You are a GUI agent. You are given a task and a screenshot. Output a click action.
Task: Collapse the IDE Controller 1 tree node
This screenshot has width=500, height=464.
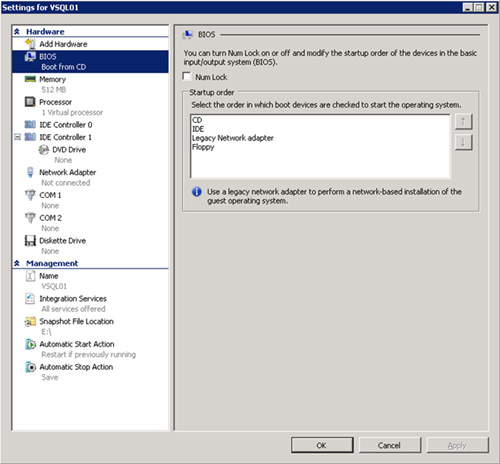(x=18, y=137)
